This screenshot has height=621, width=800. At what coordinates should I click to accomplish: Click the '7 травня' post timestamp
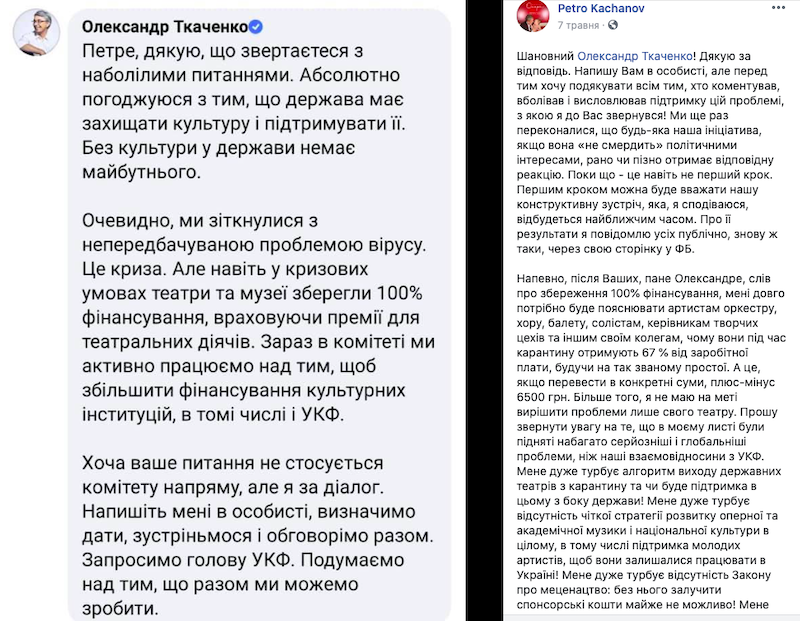[578, 25]
